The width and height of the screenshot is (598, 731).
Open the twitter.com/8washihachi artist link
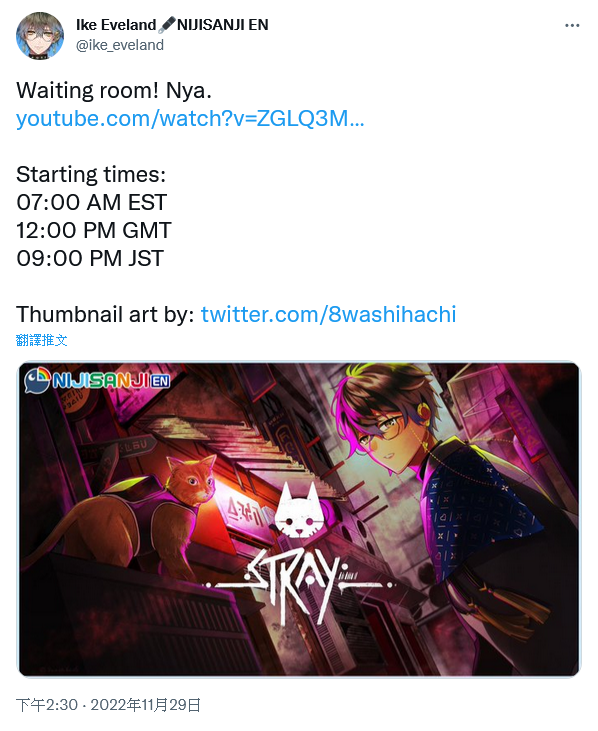click(x=328, y=314)
